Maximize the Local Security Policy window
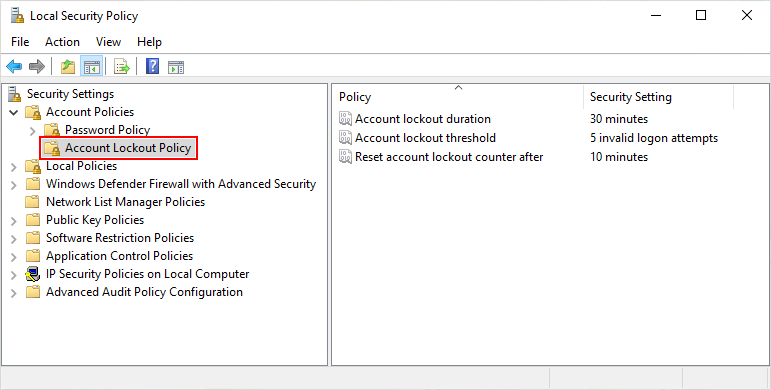Image resolution: width=771 pixels, height=390 pixels. pyautogui.click(x=701, y=15)
